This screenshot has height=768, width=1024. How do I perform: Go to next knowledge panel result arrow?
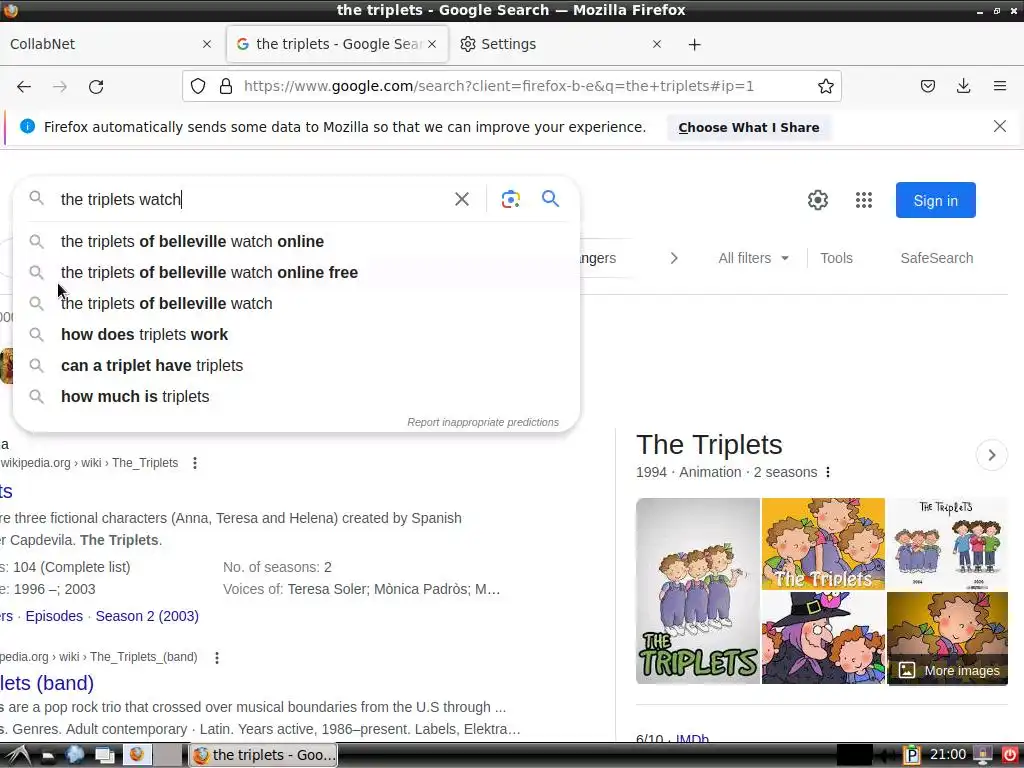[x=991, y=455]
